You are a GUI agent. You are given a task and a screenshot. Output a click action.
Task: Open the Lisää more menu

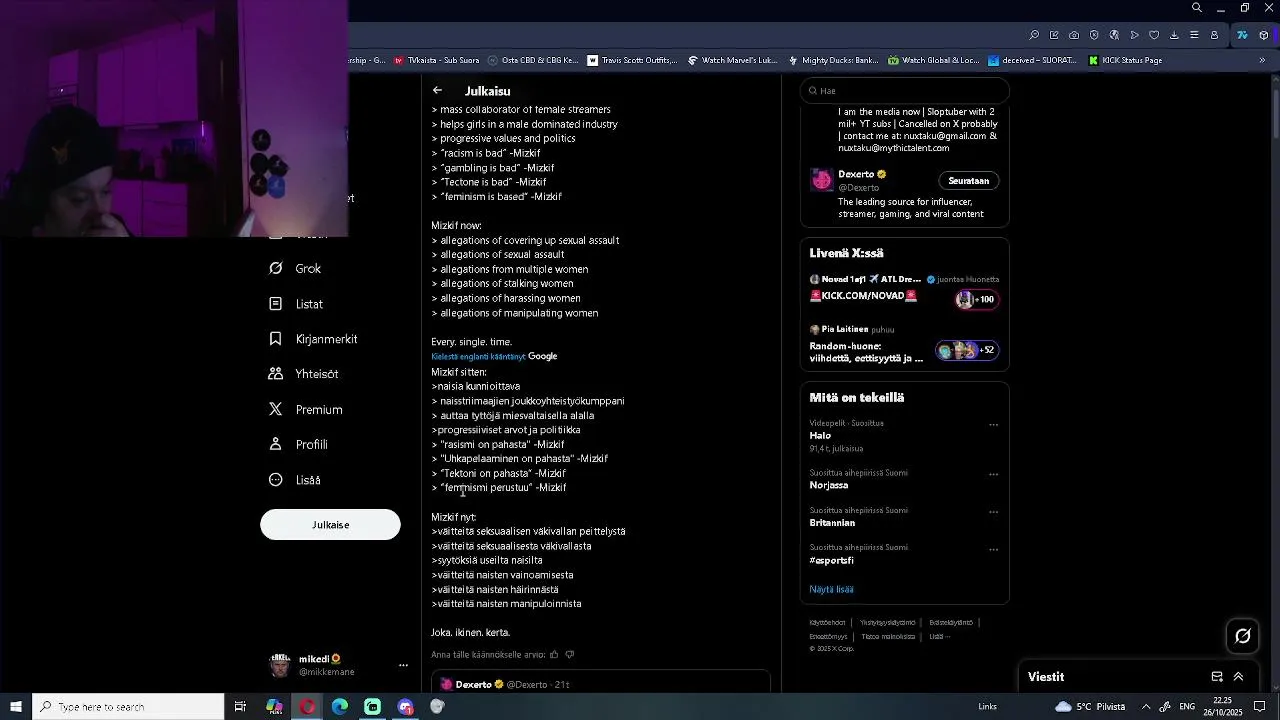294,480
